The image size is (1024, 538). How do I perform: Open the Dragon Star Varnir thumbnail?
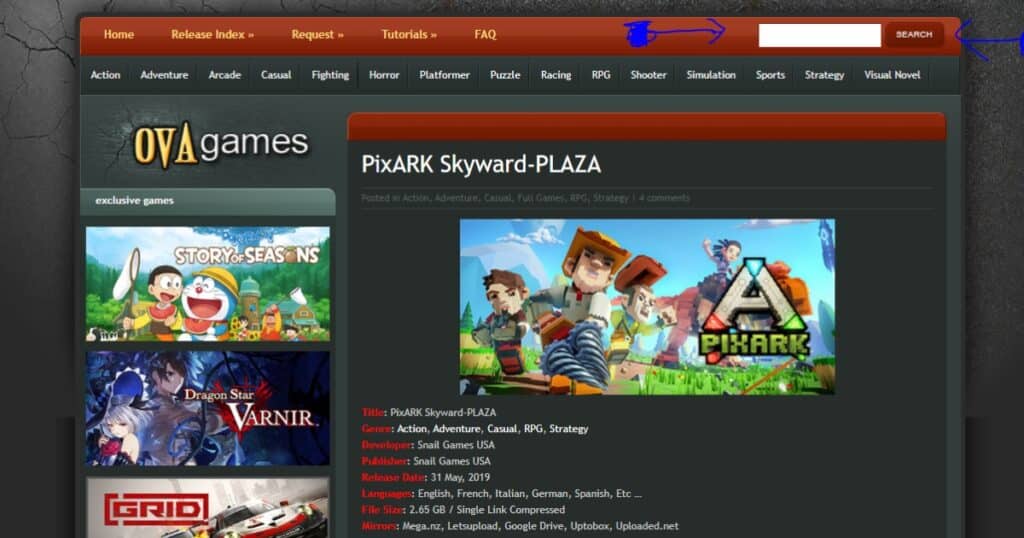coord(208,409)
